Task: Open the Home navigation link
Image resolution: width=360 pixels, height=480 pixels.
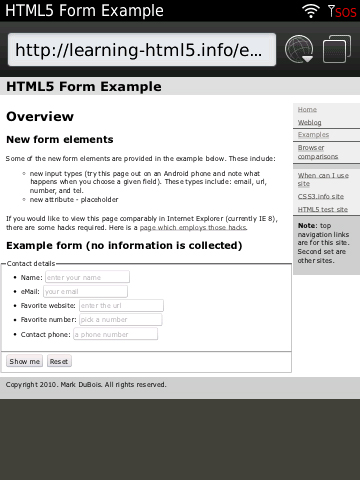Action: (307, 109)
